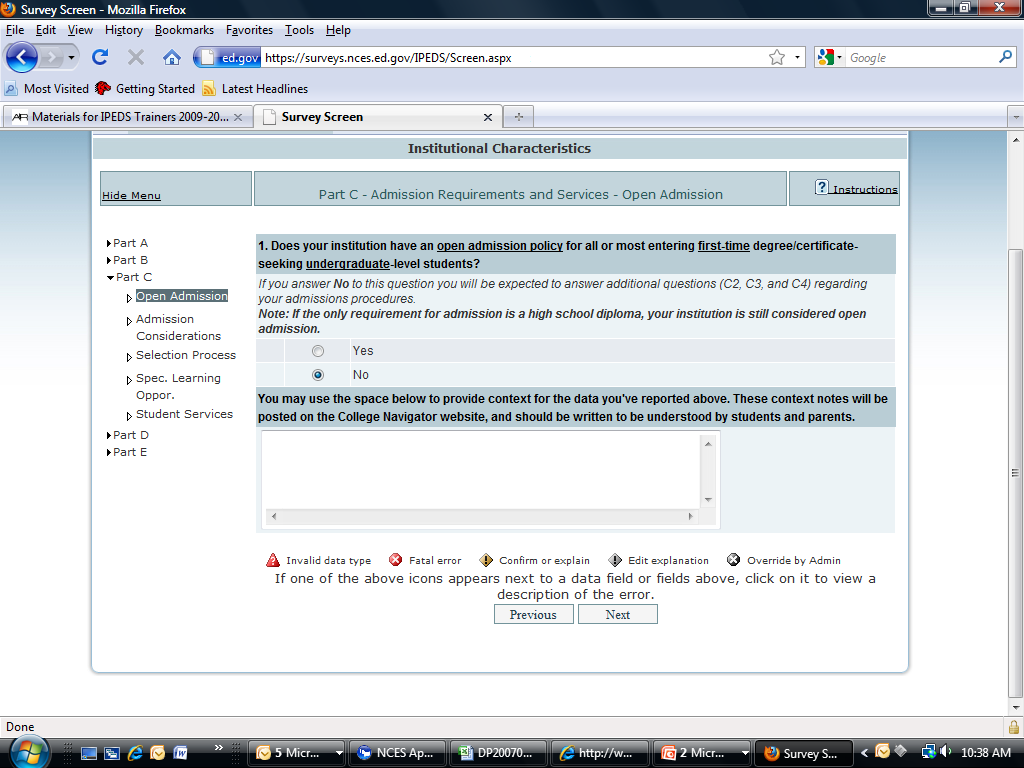Go back with the browser Back arrow
The height and width of the screenshot is (768, 1024).
click(22, 57)
